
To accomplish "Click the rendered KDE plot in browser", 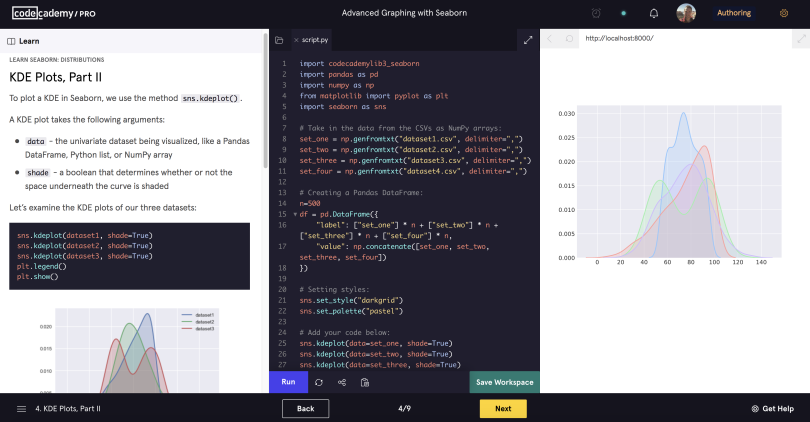I will coord(669,186).
